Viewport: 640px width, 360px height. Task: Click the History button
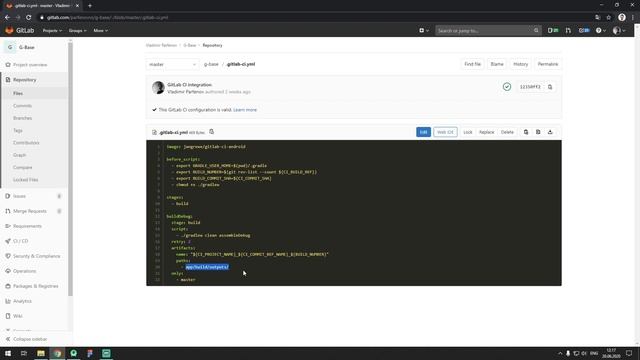(x=520, y=64)
